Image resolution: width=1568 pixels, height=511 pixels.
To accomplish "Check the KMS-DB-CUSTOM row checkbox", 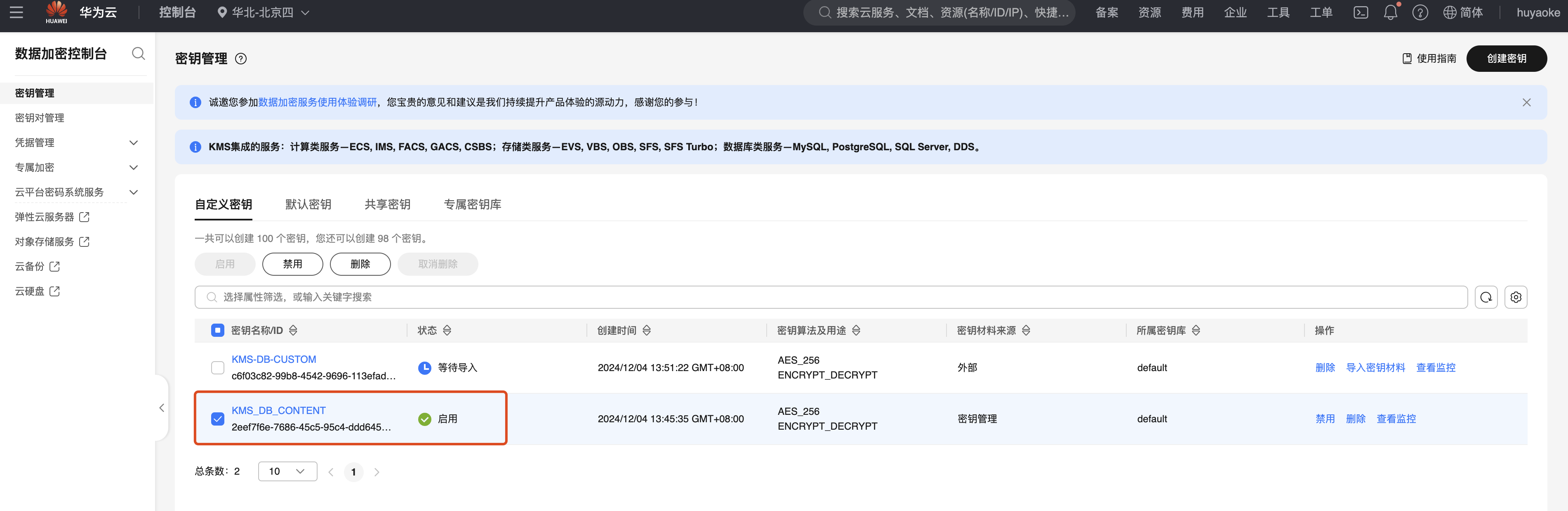I will click(x=217, y=368).
